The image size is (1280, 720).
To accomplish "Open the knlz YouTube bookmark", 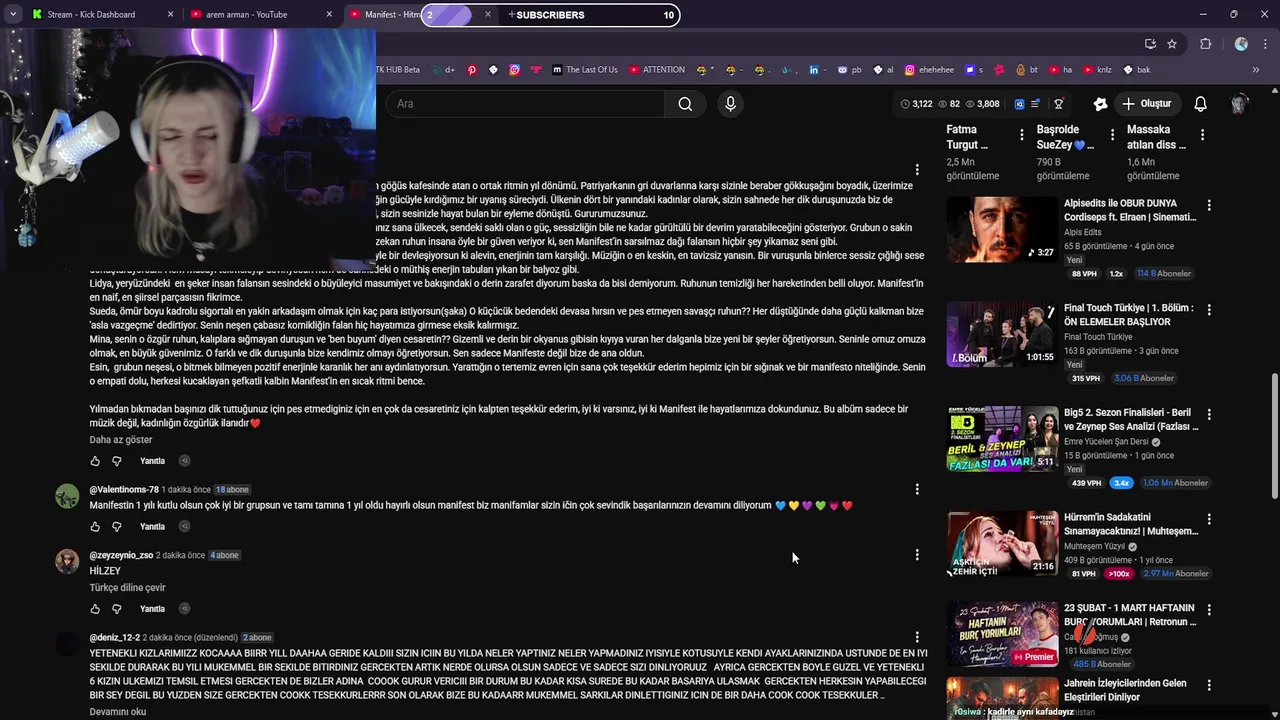I will (1097, 70).
